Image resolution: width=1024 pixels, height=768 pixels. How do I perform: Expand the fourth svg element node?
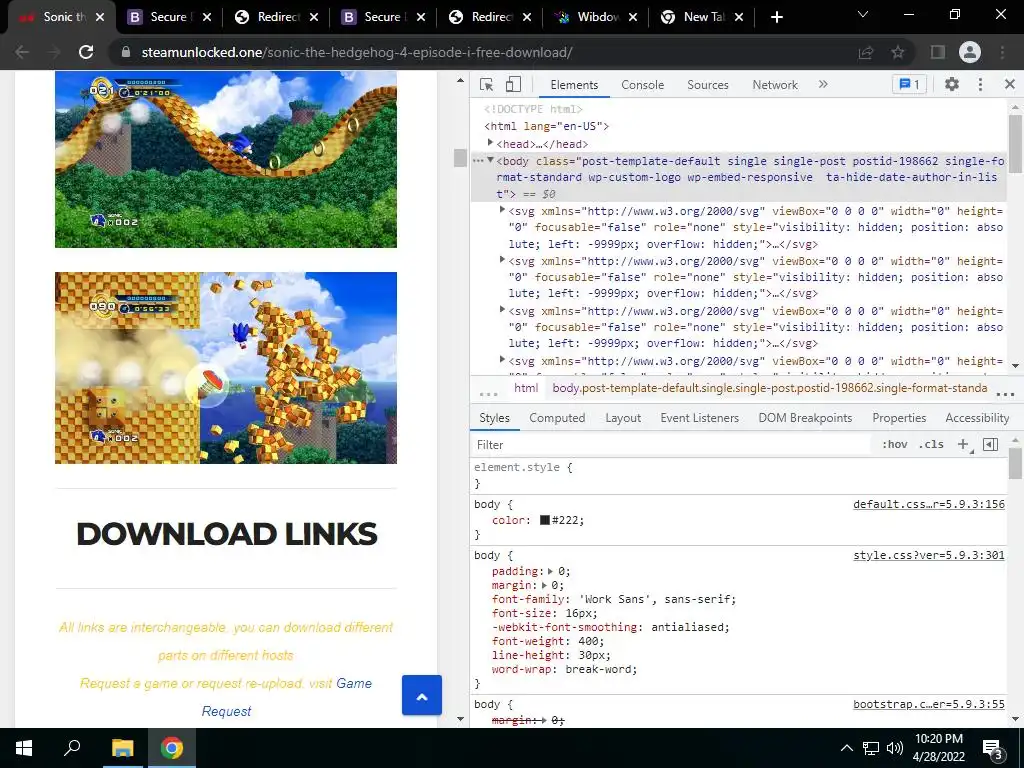click(x=502, y=360)
